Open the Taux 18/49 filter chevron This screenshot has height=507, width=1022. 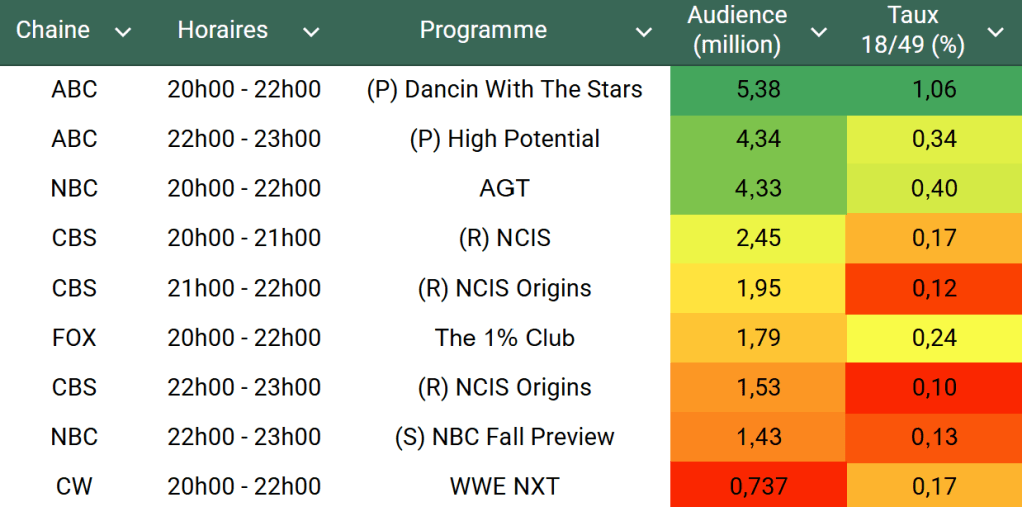pos(996,32)
